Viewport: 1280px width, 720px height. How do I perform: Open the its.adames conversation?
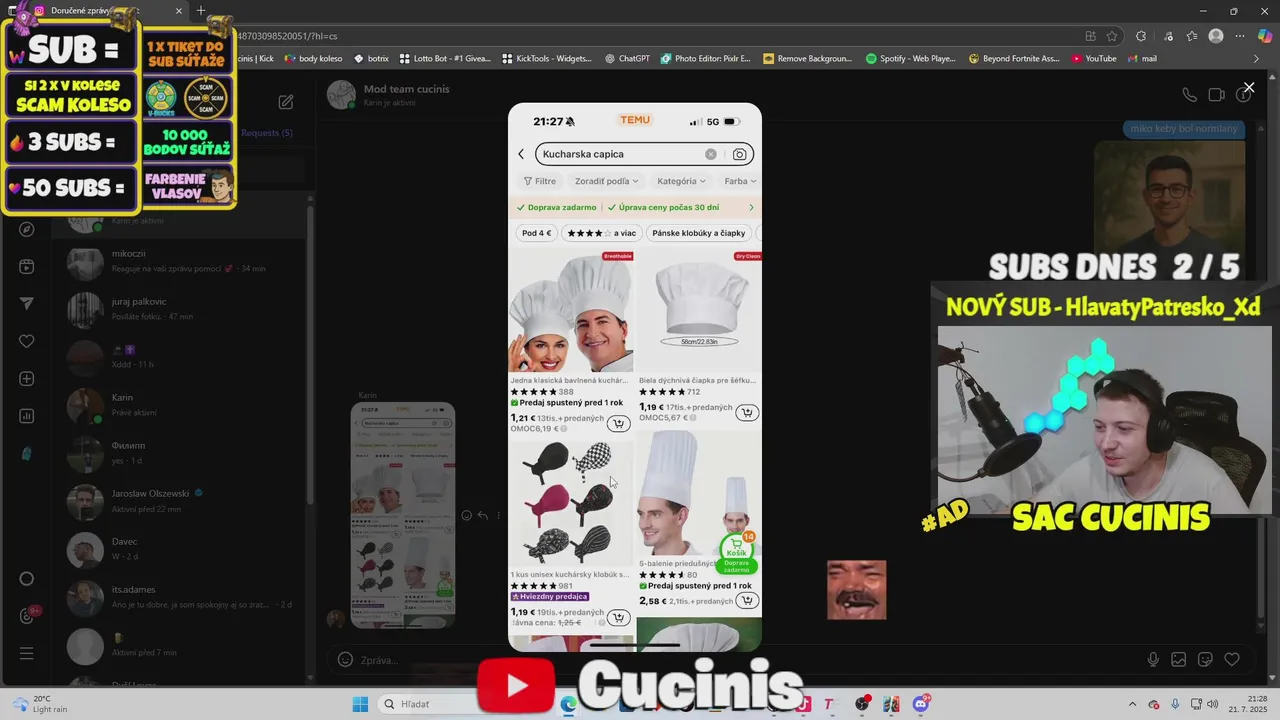coord(183,597)
